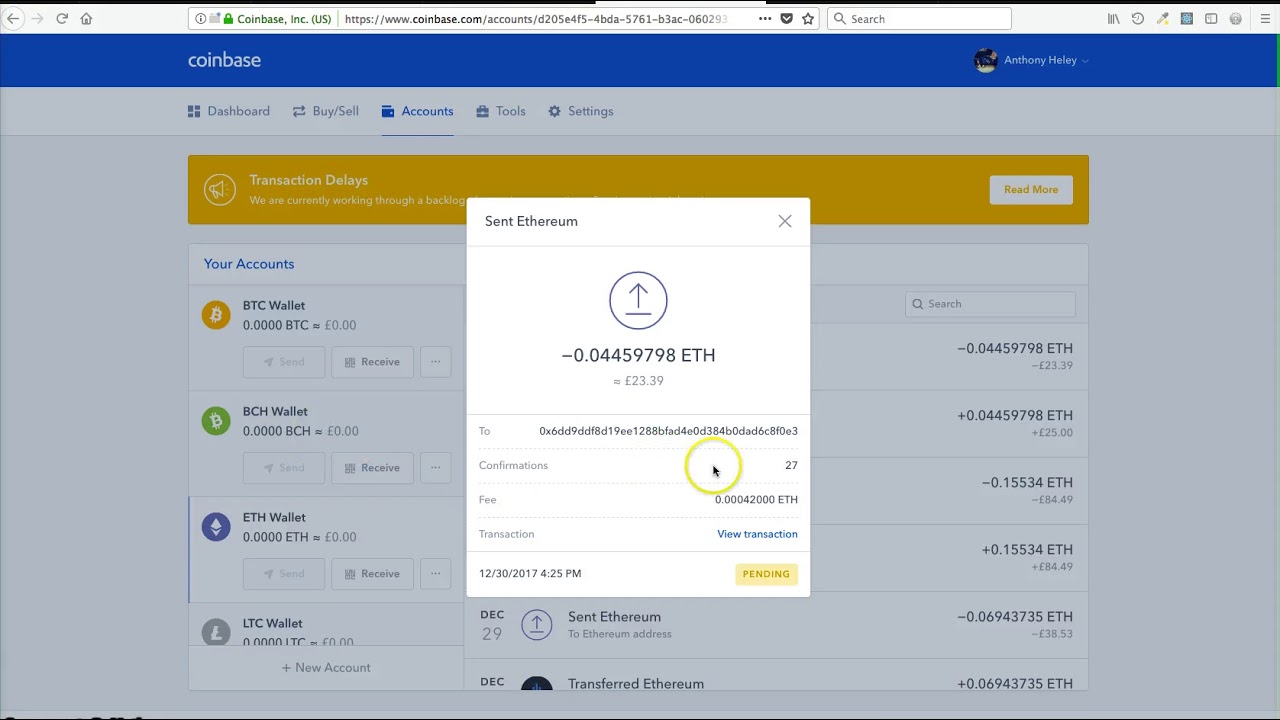The height and width of the screenshot is (720, 1280).
Task: Toggle the browser sidebar icon
Action: point(1211,19)
